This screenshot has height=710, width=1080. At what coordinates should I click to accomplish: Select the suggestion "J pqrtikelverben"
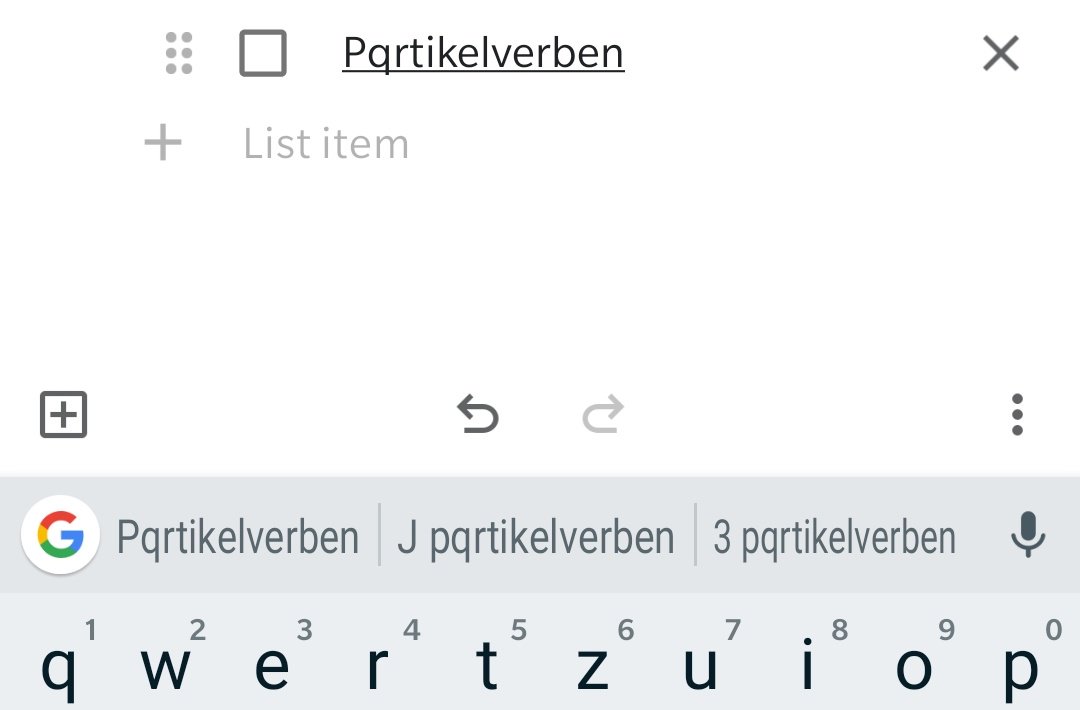(x=536, y=537)
